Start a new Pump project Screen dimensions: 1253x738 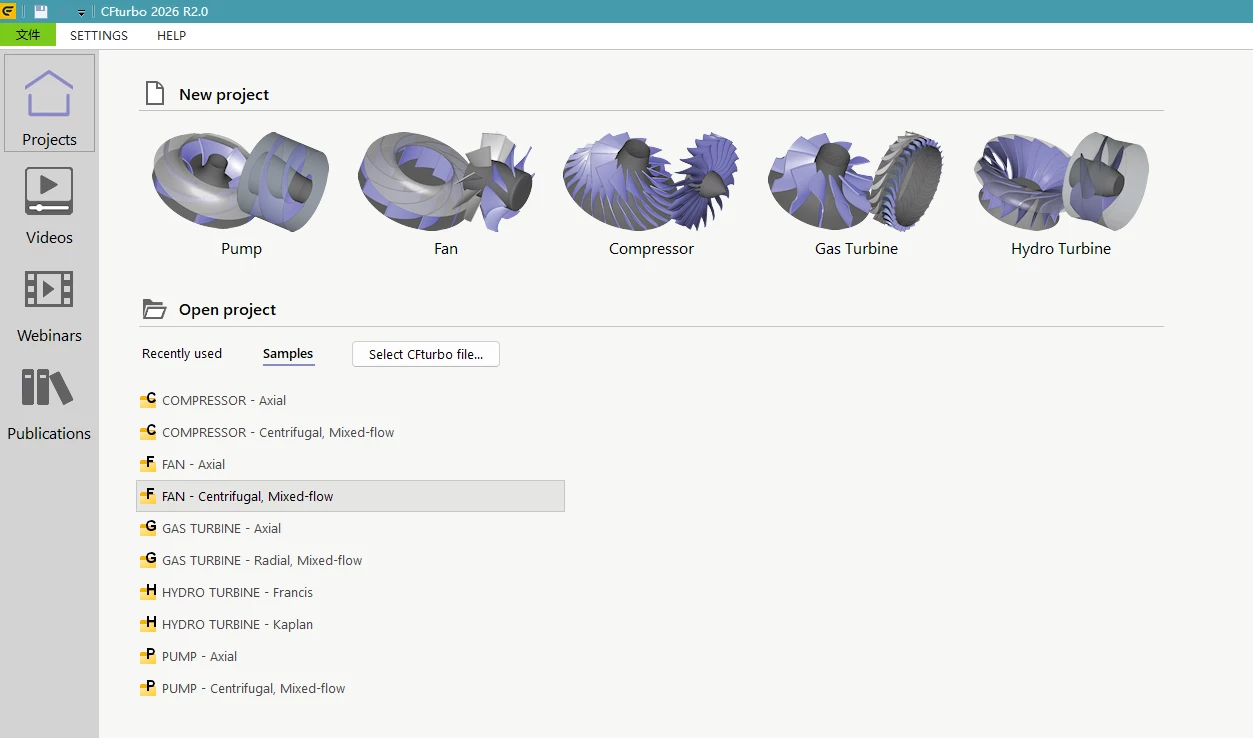241,193
